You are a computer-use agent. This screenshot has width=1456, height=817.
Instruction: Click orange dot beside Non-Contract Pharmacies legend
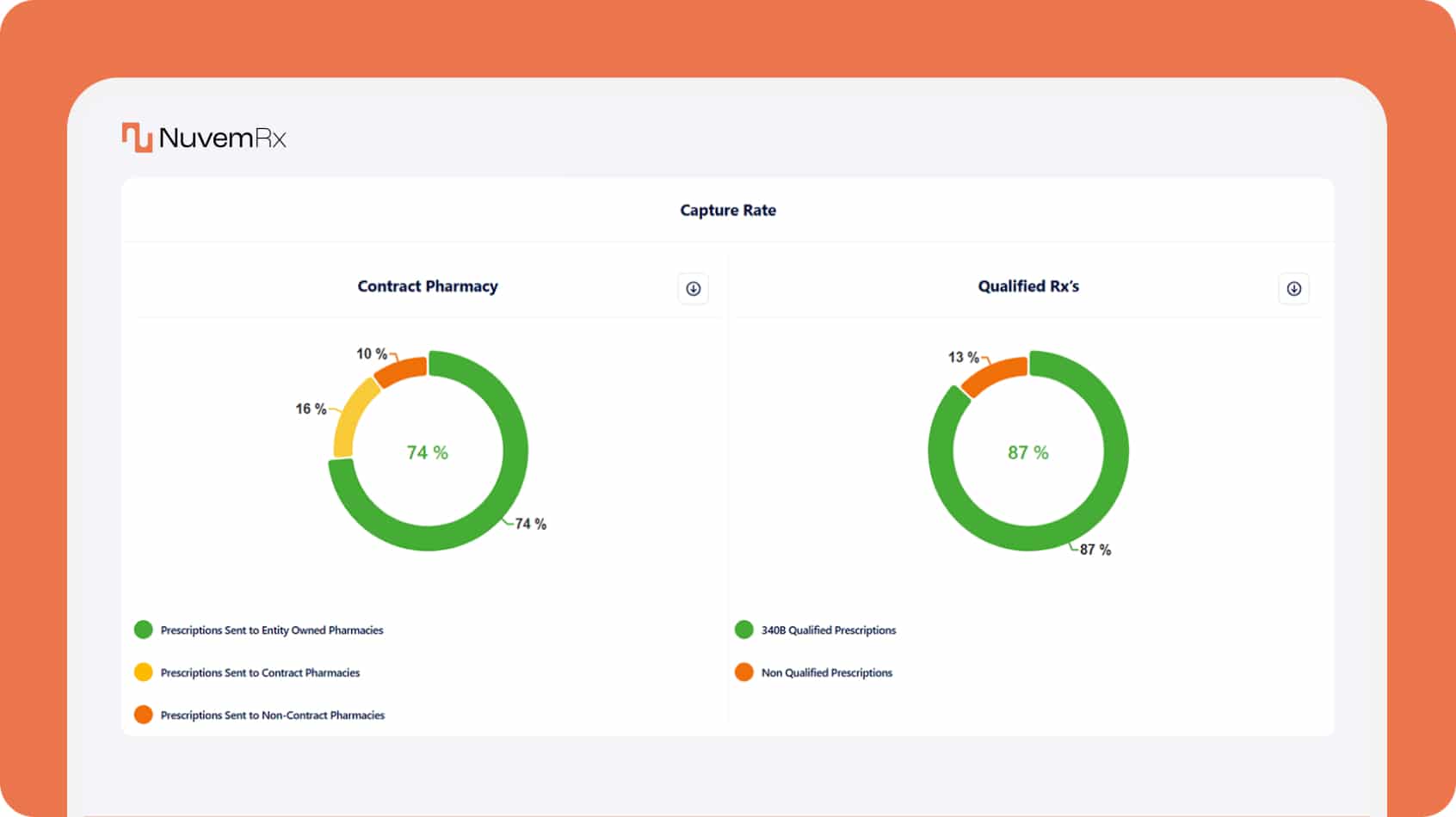(144, 715)
